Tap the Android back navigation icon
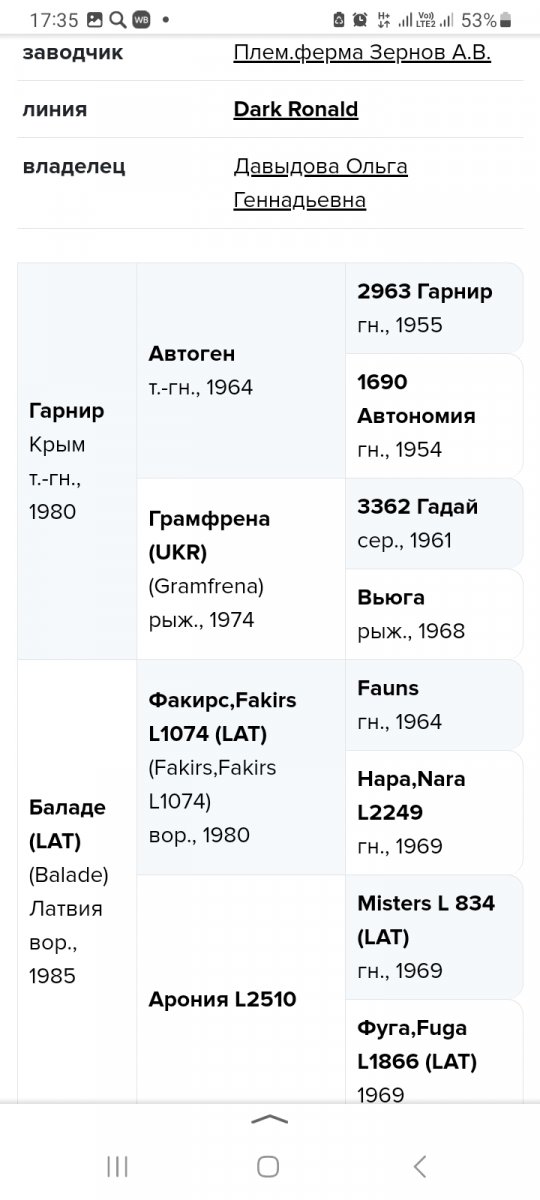Viewport: 540px width, 1200px height. pos(420,1165)
